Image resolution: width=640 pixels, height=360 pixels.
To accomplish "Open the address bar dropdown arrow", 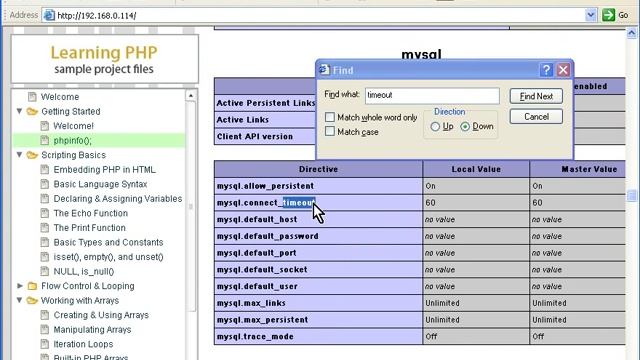I will (x=591, y=15).
